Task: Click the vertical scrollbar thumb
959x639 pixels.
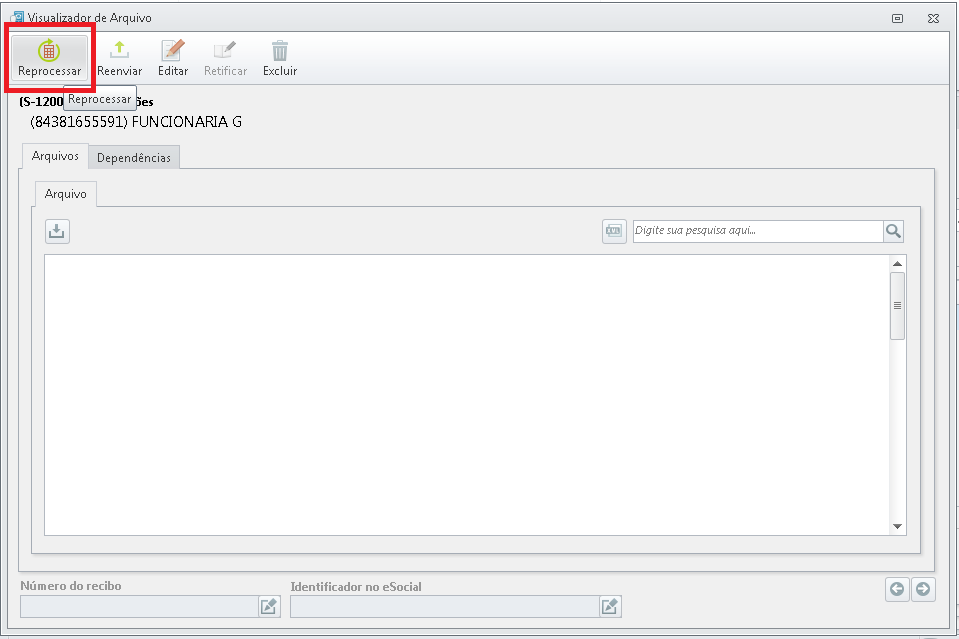Action: [897, 306]
